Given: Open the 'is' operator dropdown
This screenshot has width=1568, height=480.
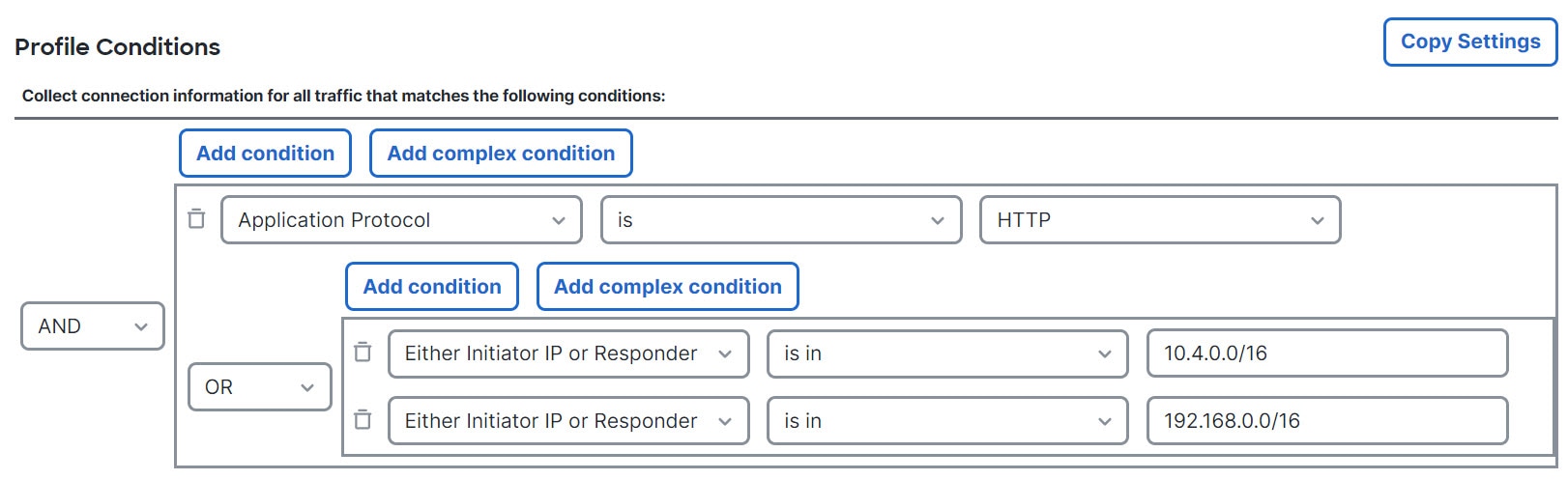Looking at the screenshot, I should click(781, 220).
